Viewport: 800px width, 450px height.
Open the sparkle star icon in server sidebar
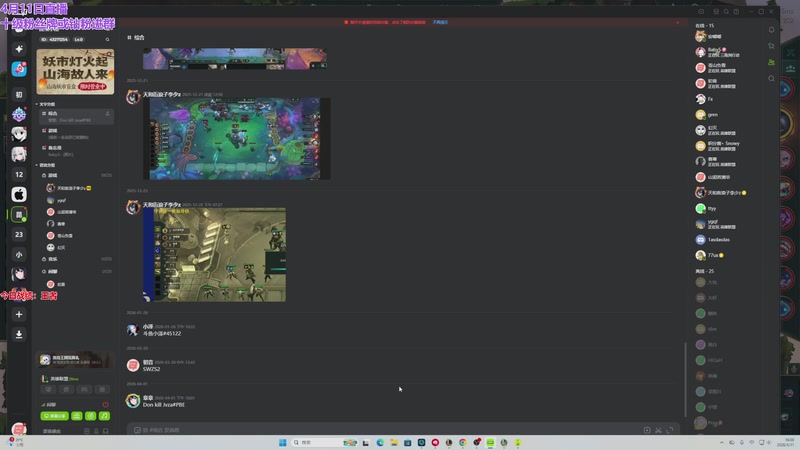(19, 49)
